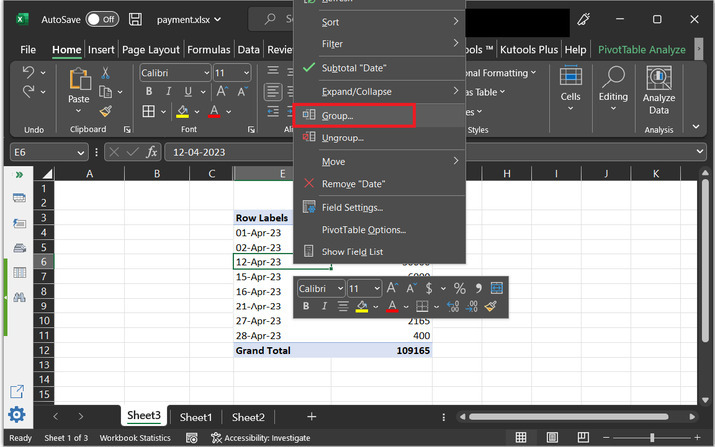Image resolution: width=715 pixels, height=447 pixels.
Task: Click the Accounting dollar format on mini toolbar
Action: 429,288
